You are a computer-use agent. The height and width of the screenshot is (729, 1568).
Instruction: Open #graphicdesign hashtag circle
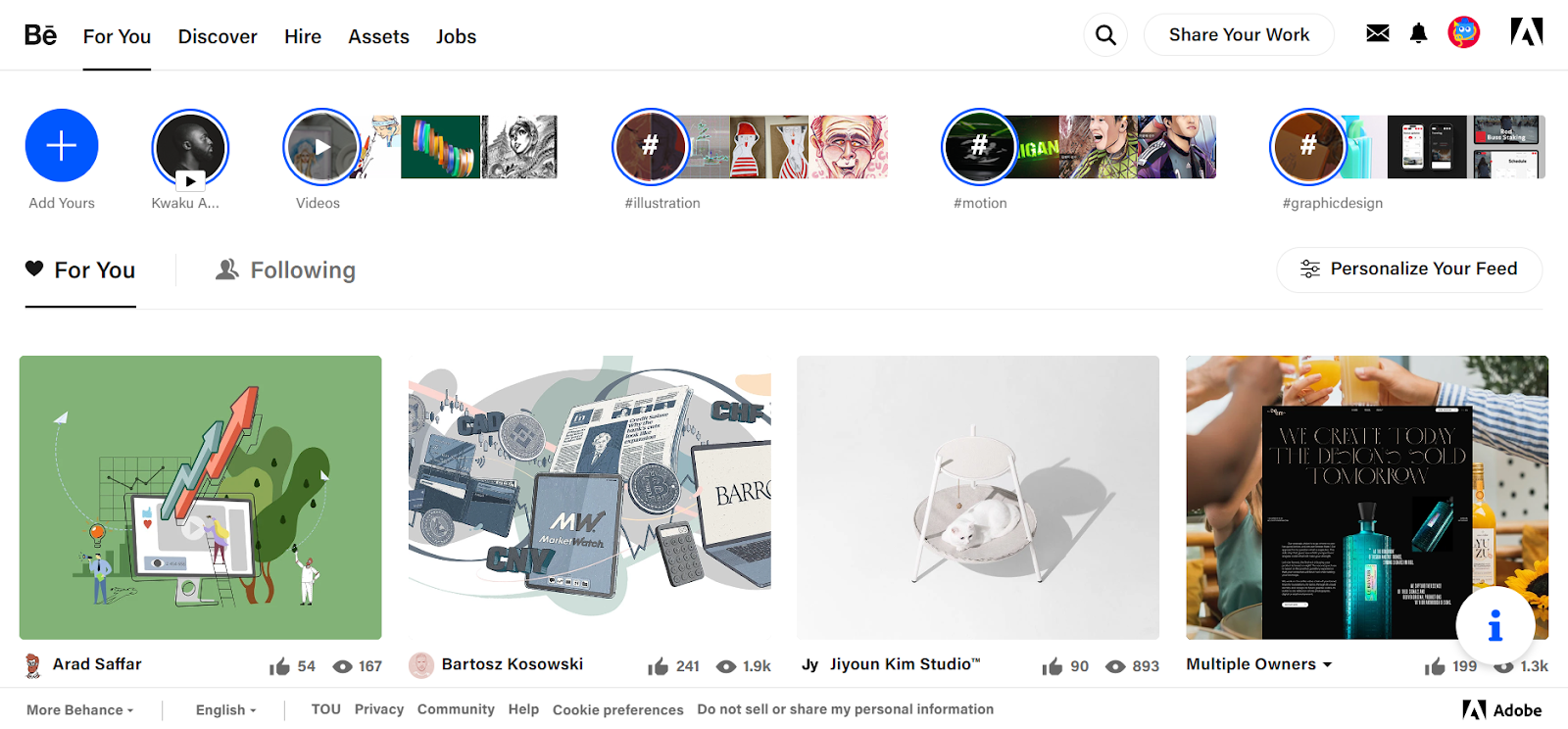[x=1308, y=147]
